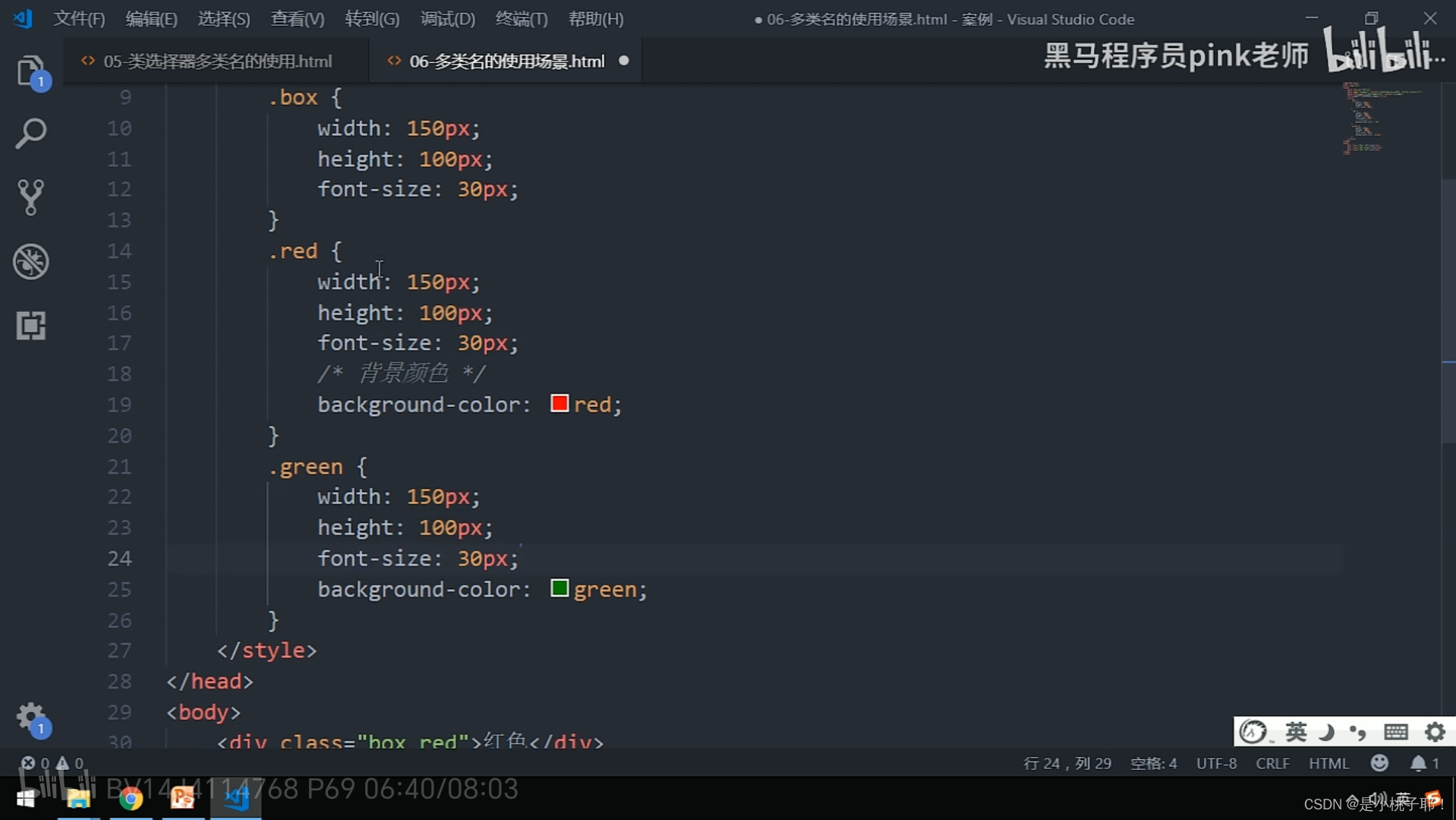Click the closing </style> tag

click(266, 651)
